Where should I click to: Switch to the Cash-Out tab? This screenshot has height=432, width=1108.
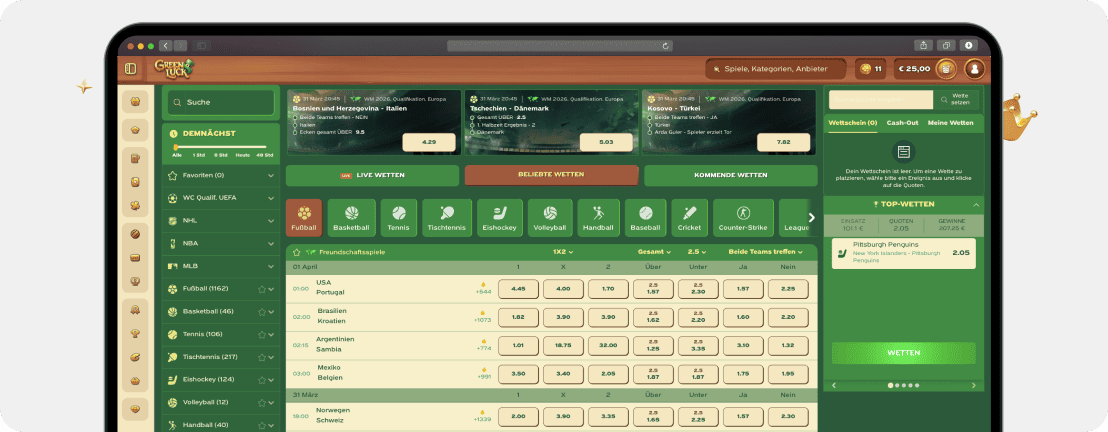point(902,122)
